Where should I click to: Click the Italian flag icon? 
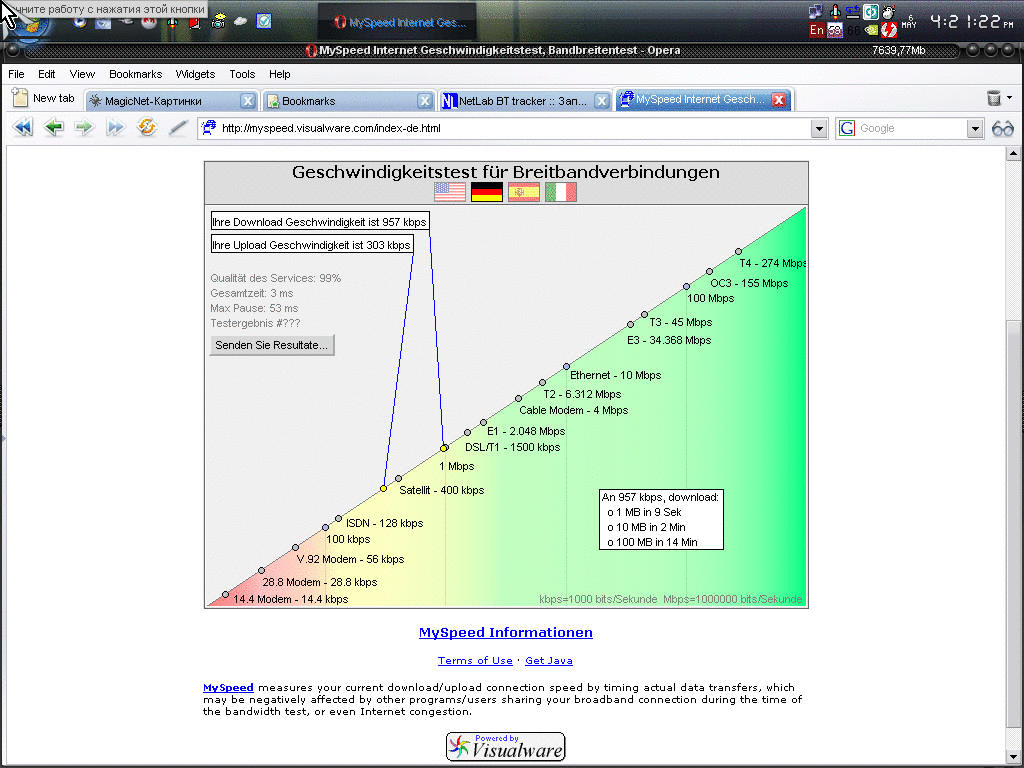coord(561,192)
